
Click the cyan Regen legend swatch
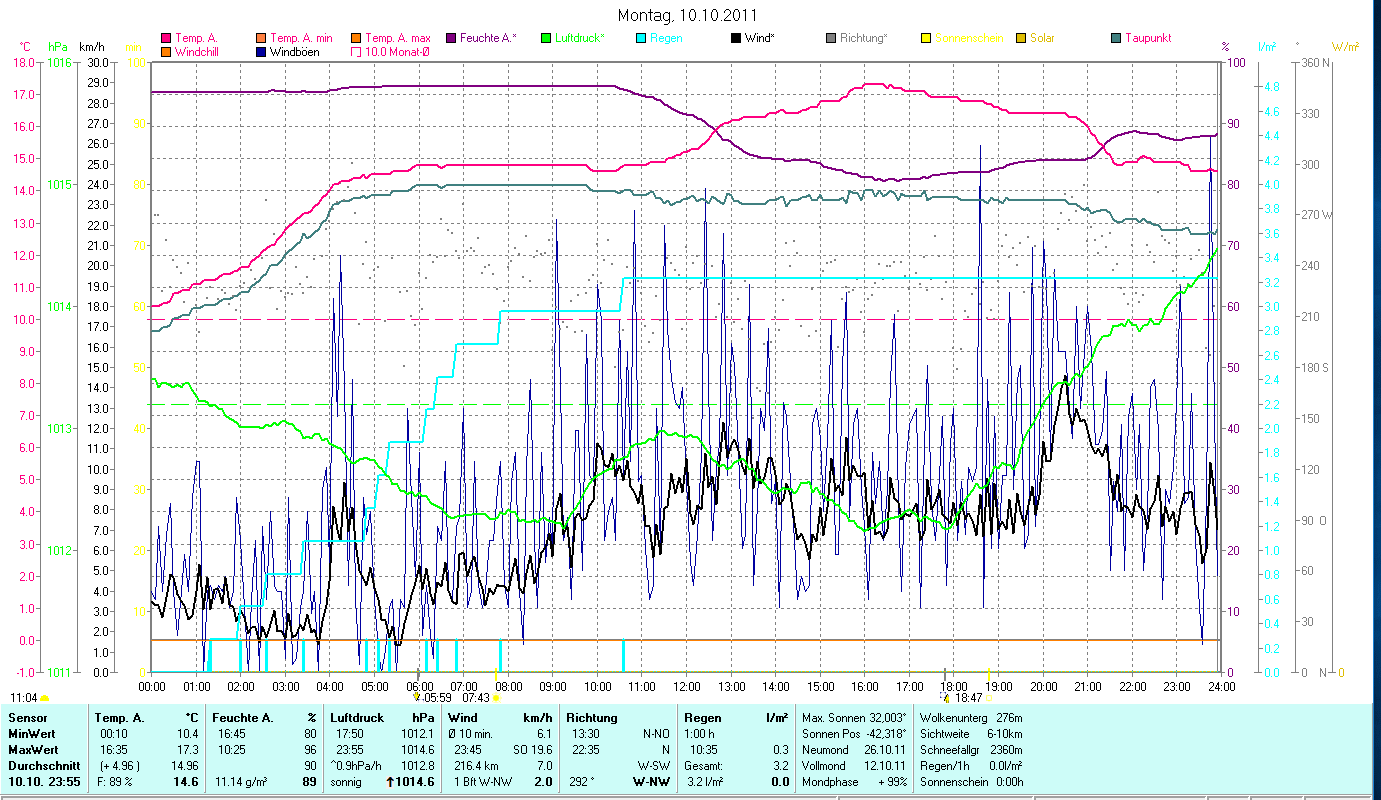click(640, 39)
